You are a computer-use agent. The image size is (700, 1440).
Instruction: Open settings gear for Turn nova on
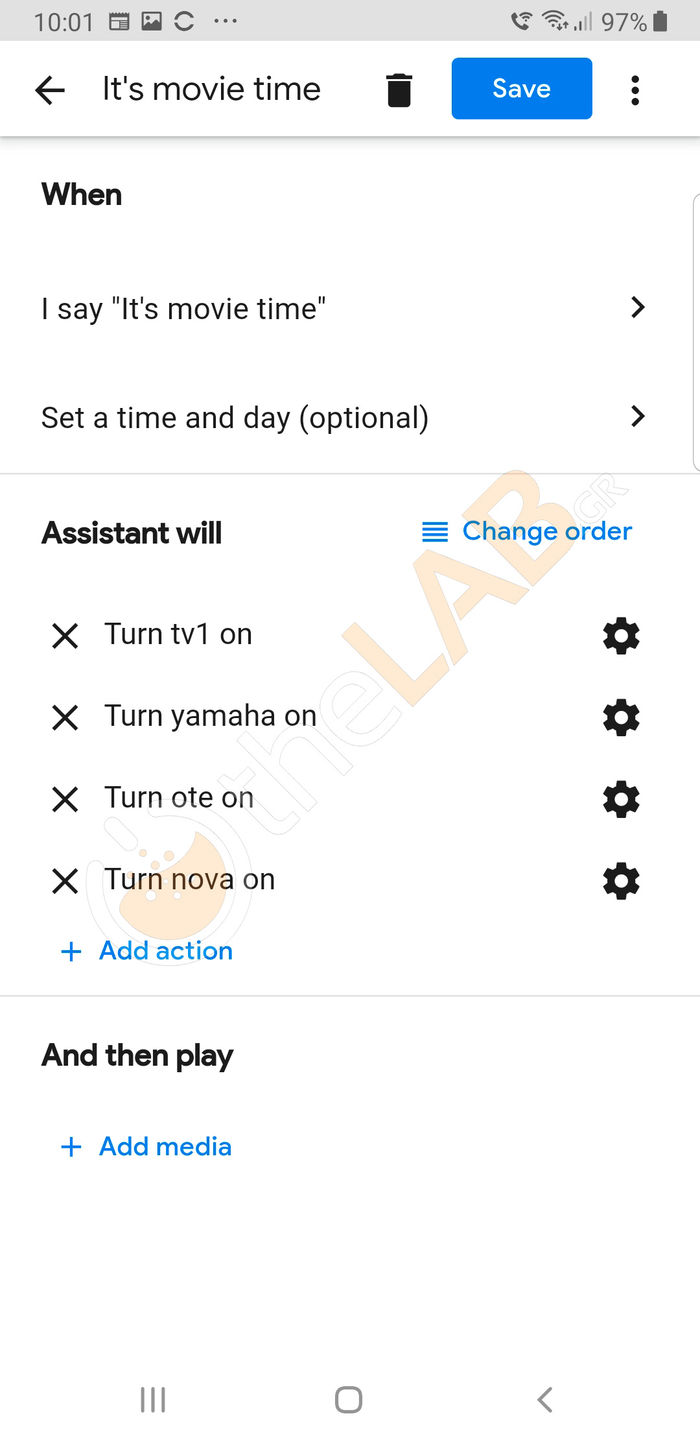tap(621, 881)
